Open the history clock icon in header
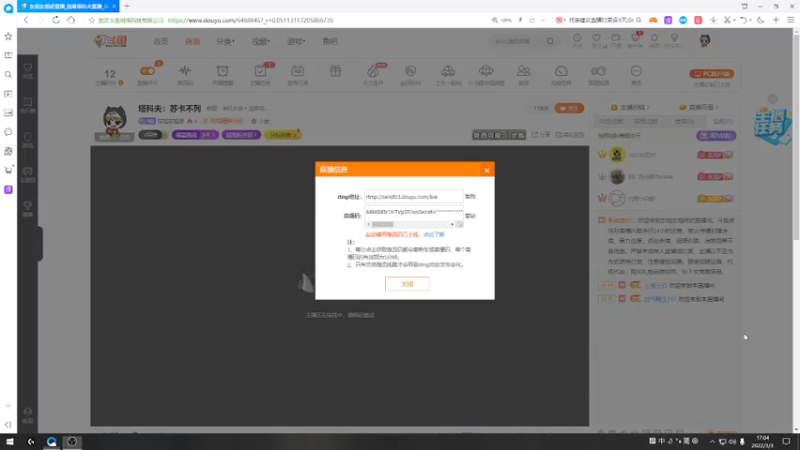This screenshot has height=450, width=800. point(577,40)
